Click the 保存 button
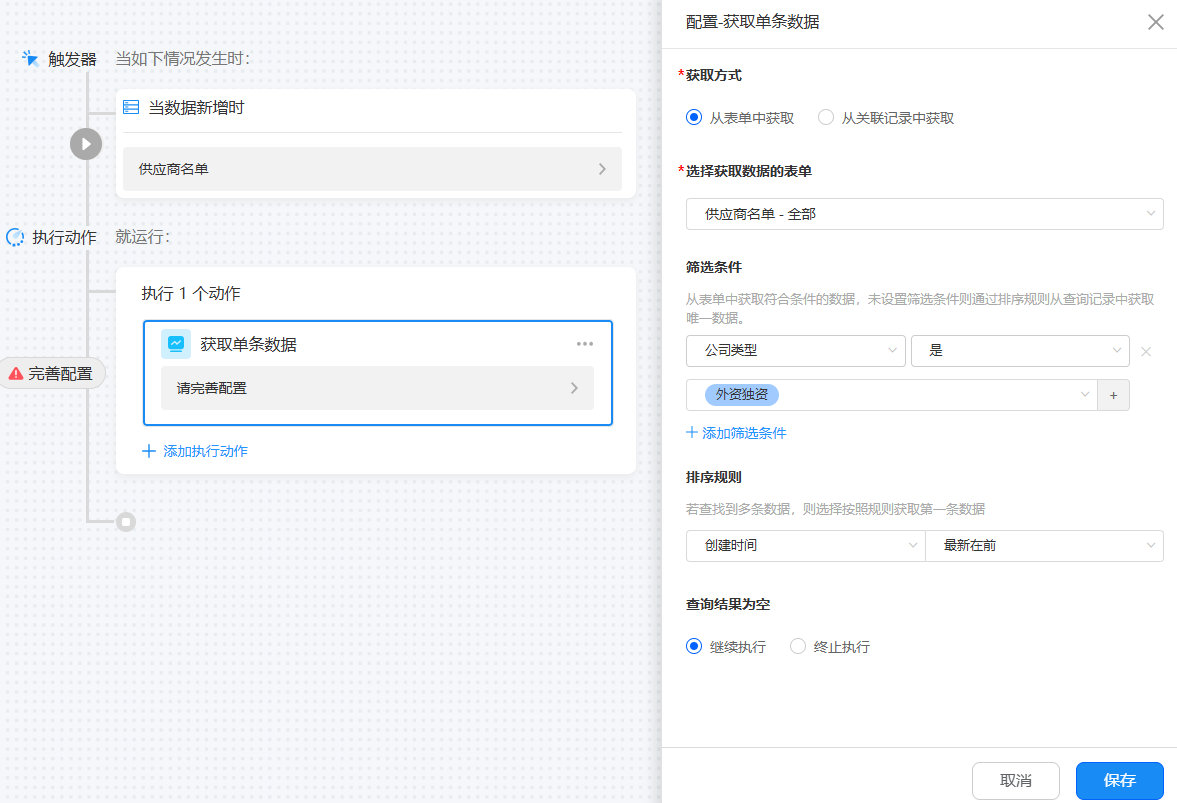This screenshot has height=803, width=1177. [1119, 780]
